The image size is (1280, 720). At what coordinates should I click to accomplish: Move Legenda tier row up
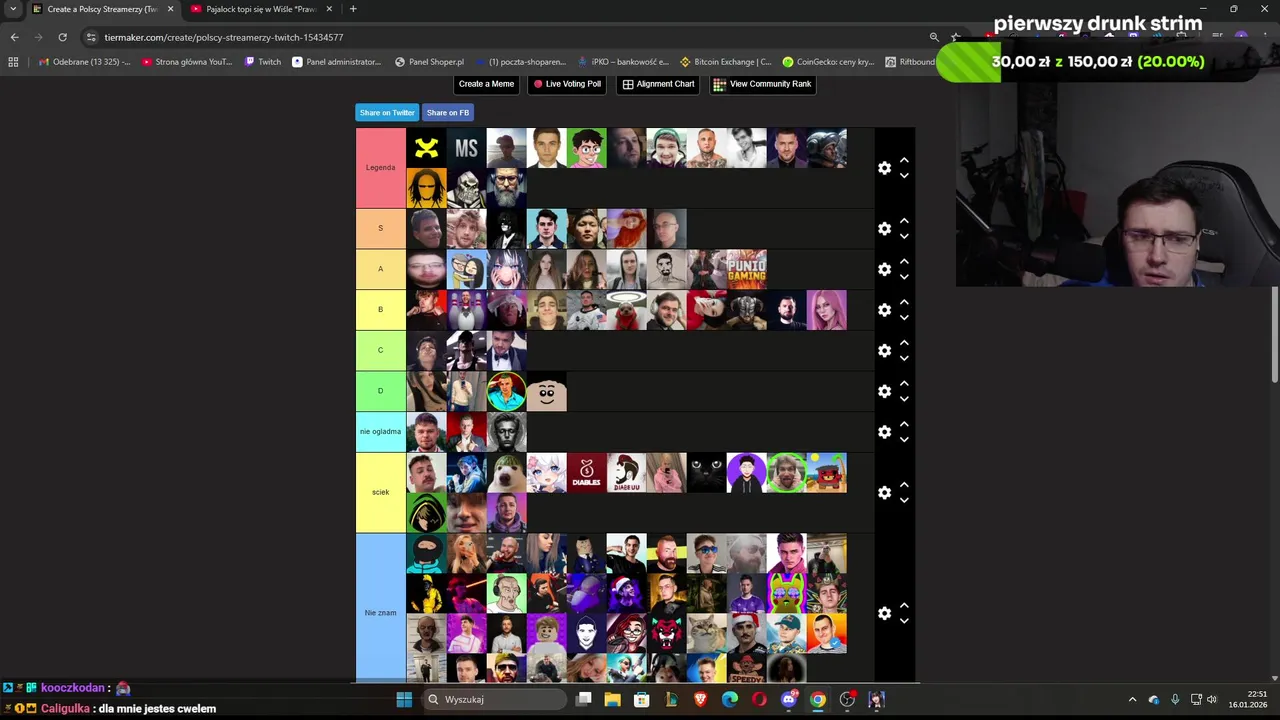904,160
